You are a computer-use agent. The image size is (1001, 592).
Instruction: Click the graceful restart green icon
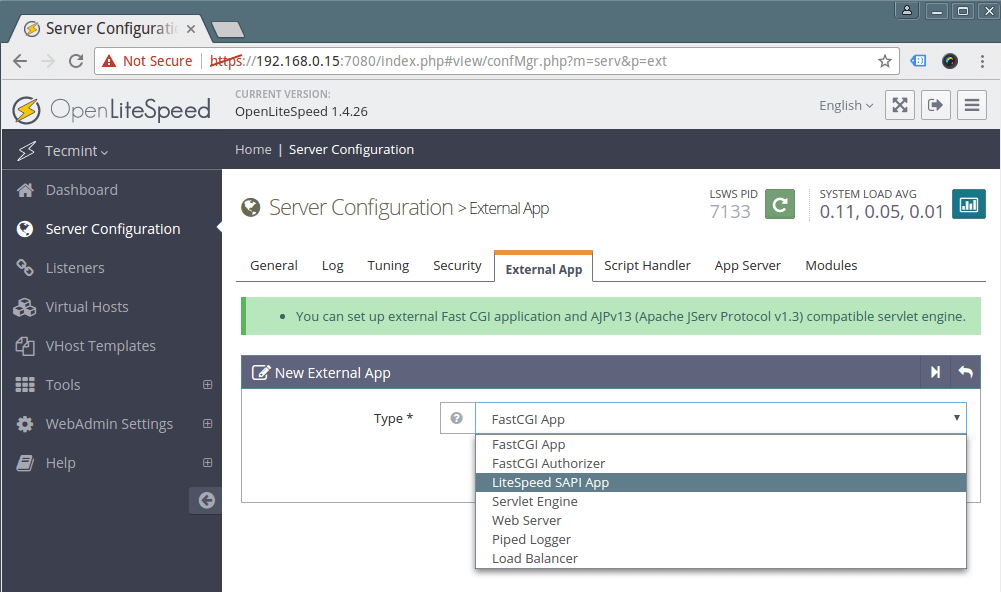780,204
